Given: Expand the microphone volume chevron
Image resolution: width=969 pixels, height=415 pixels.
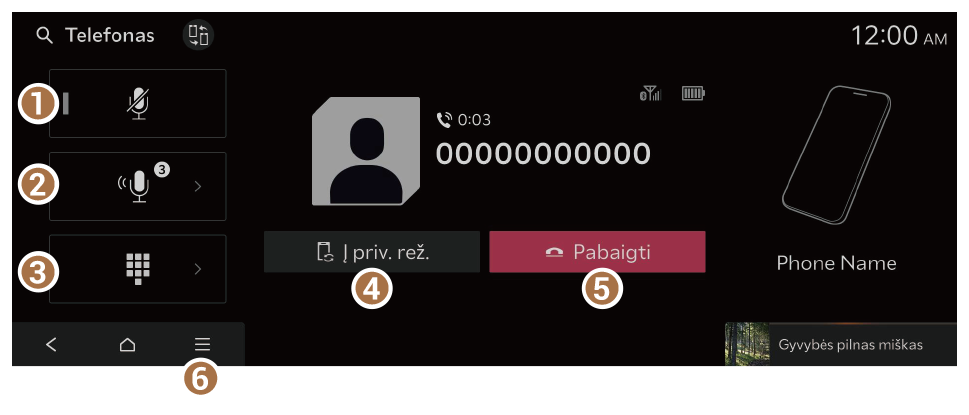Looking at the screenshot, I should [x=198, y=187].
